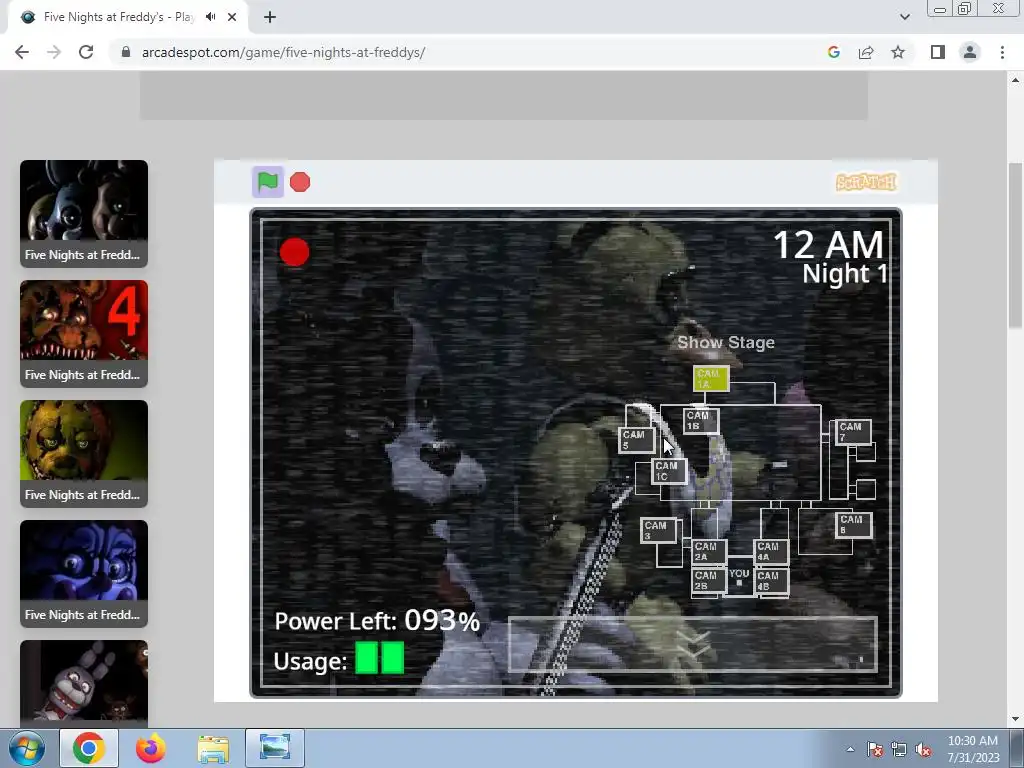
Task: Click the network tray icon
Action: [x=899, y=749]
